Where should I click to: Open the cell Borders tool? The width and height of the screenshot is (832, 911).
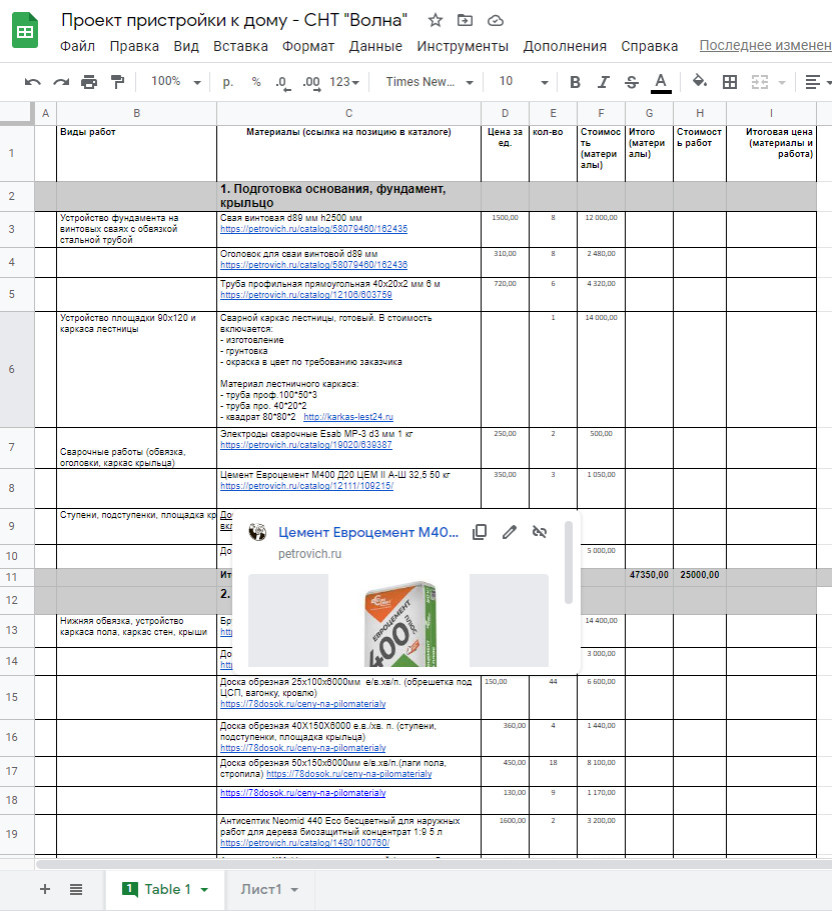tap(730, 82)
